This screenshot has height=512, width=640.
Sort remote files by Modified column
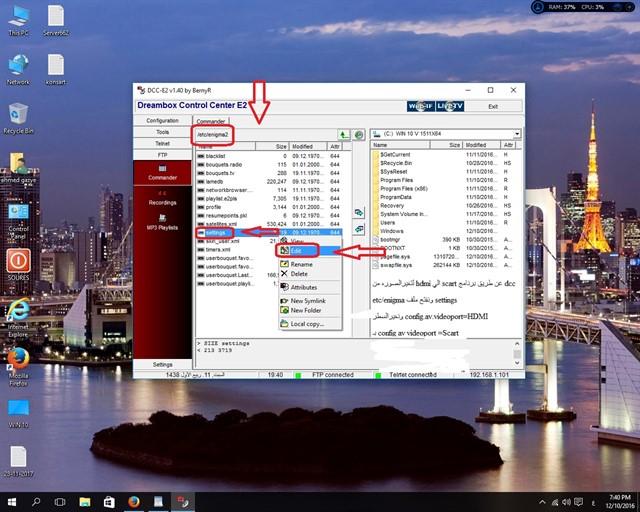(307, 146)
